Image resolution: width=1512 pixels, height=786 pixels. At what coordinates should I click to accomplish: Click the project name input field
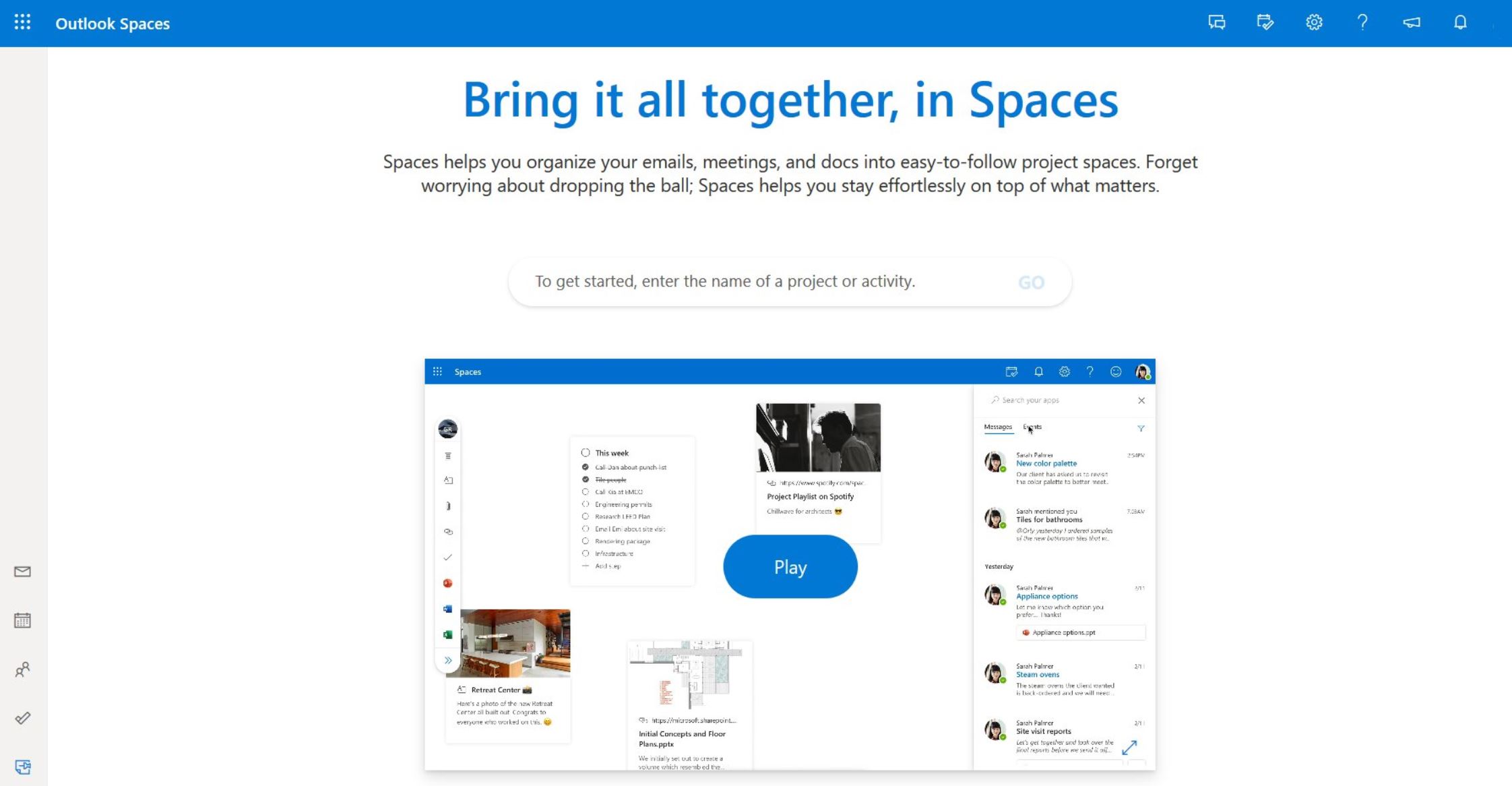tap(761, 282)
